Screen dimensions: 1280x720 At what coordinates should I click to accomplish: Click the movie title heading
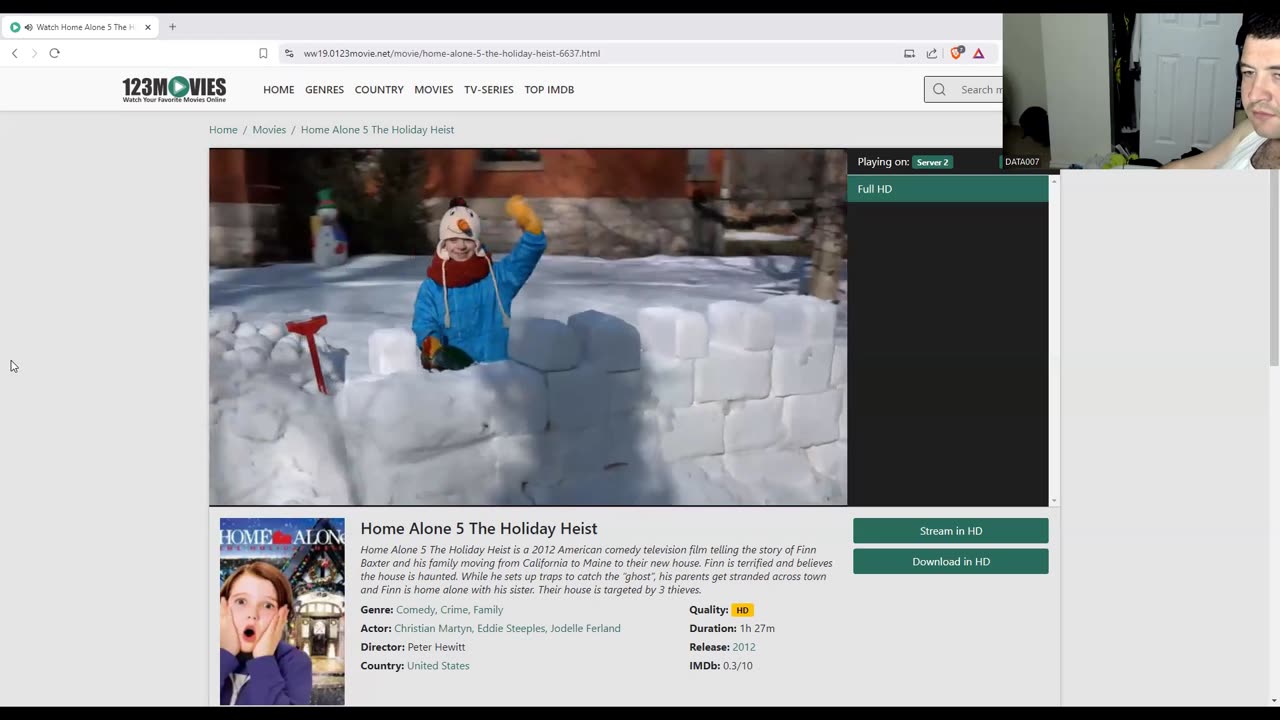(x=479, y=528)
